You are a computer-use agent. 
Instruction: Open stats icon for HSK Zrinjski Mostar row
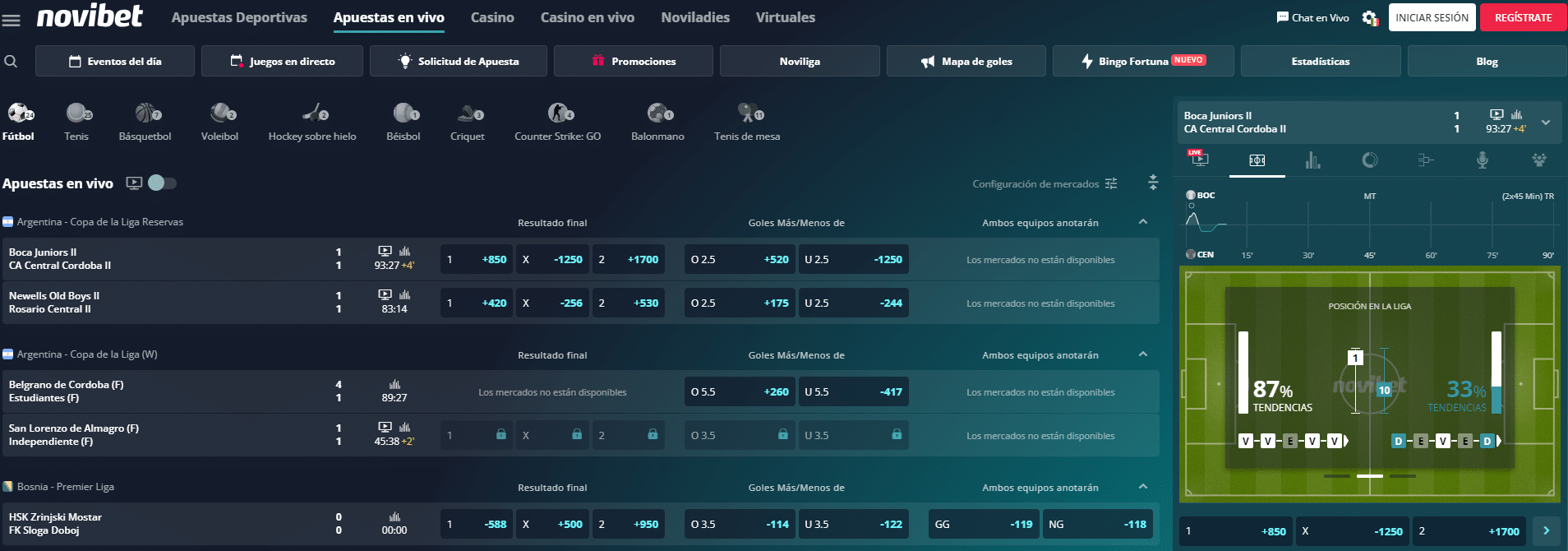(394, 516)
